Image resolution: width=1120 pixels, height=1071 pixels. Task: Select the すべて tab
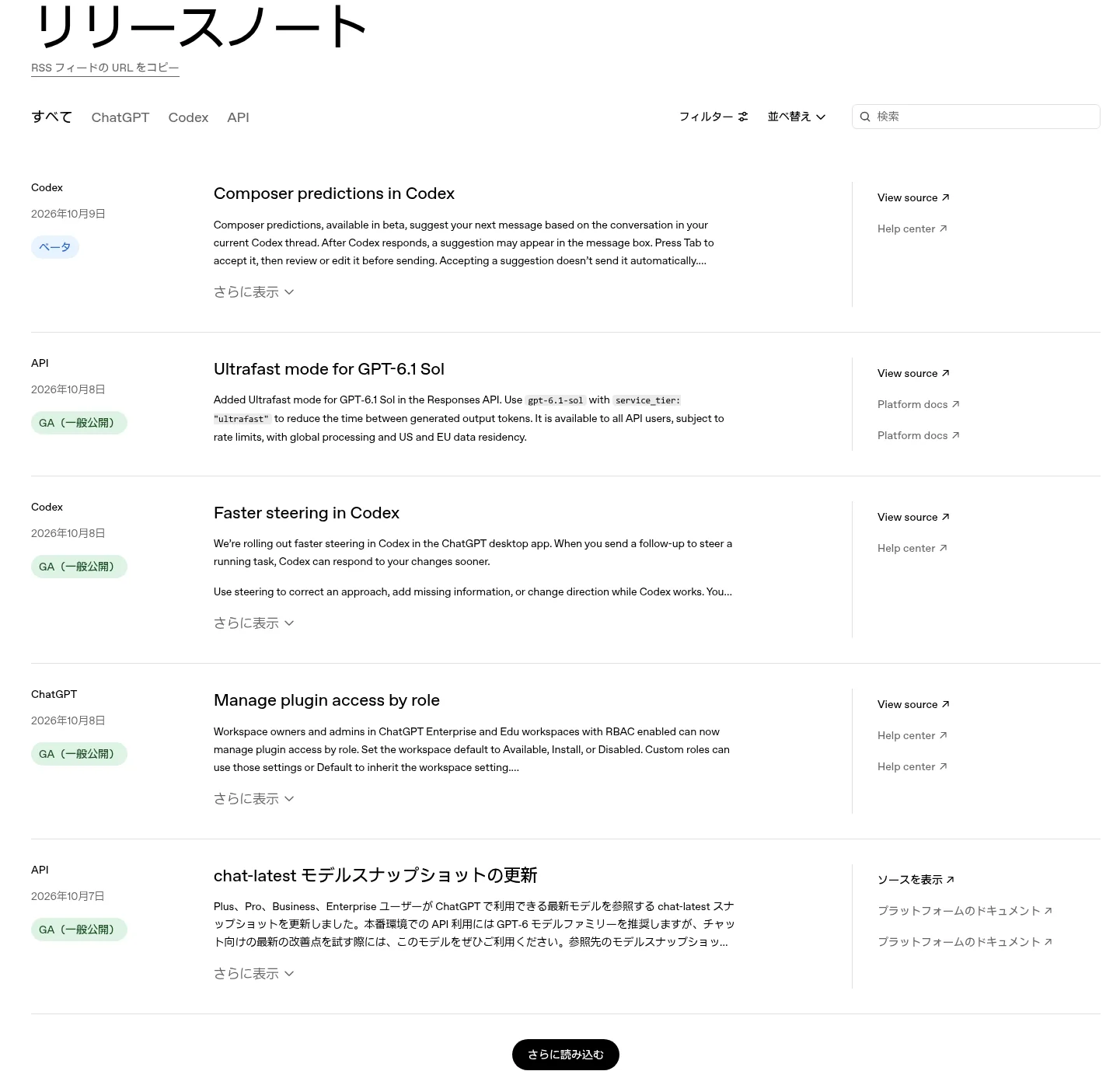[x=51, y=117]
